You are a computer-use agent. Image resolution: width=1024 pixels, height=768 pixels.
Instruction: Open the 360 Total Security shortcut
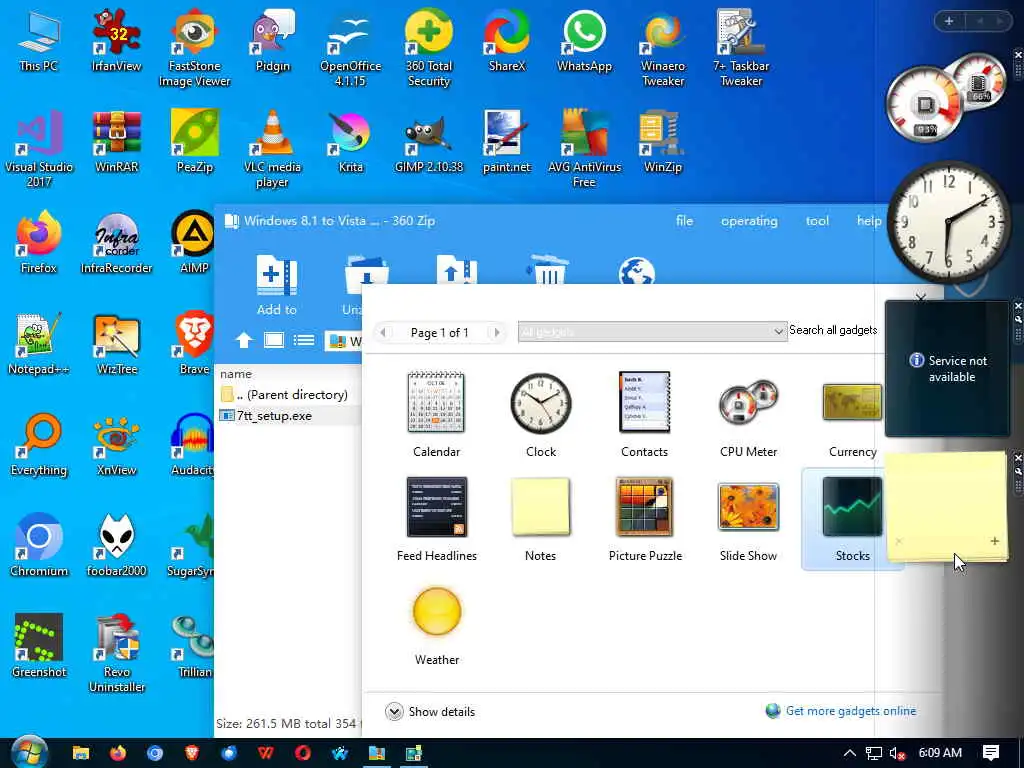pos(428,48)
